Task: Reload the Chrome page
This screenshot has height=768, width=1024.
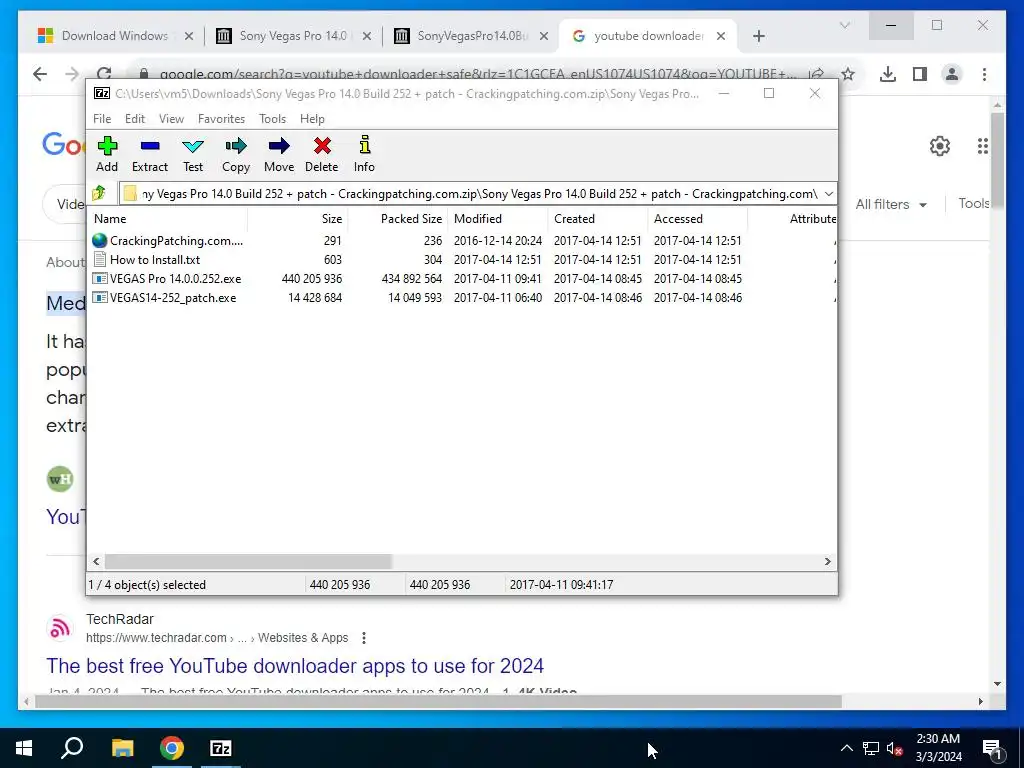Action: click(x=104, y=74)
